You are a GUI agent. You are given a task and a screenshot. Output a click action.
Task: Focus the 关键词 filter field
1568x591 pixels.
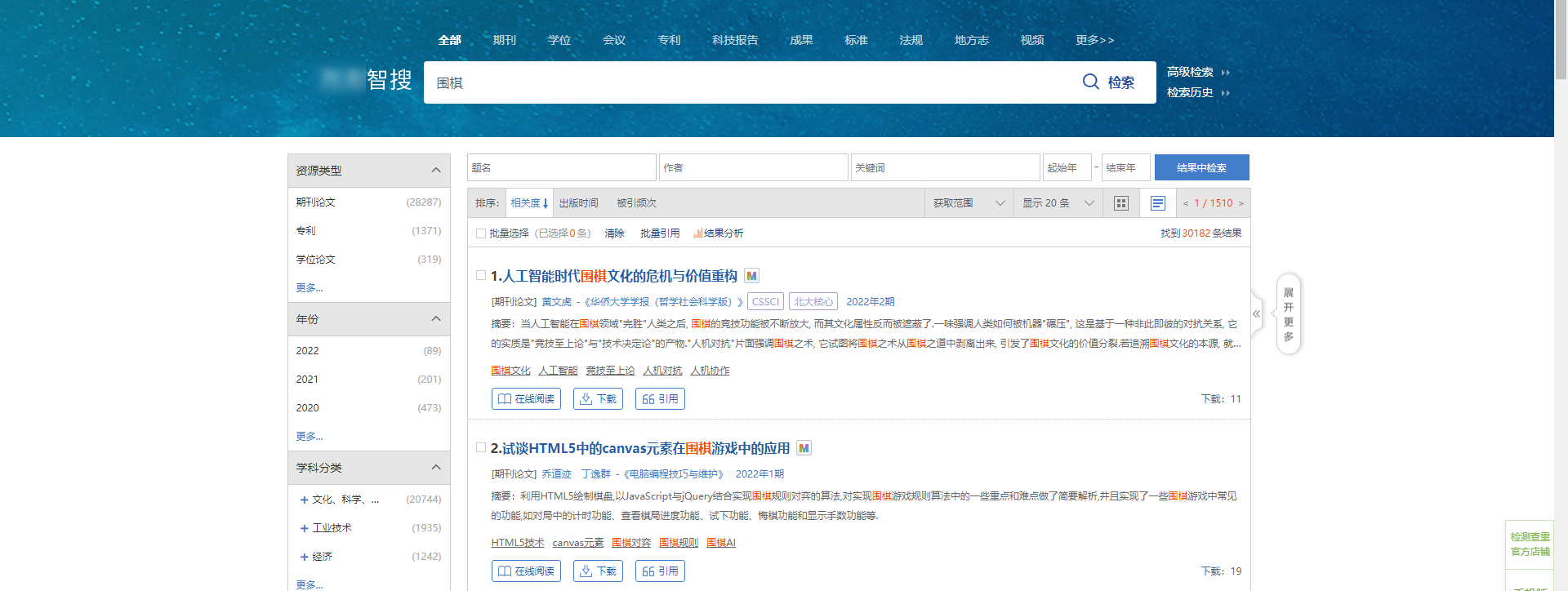[x=946, y=167]
